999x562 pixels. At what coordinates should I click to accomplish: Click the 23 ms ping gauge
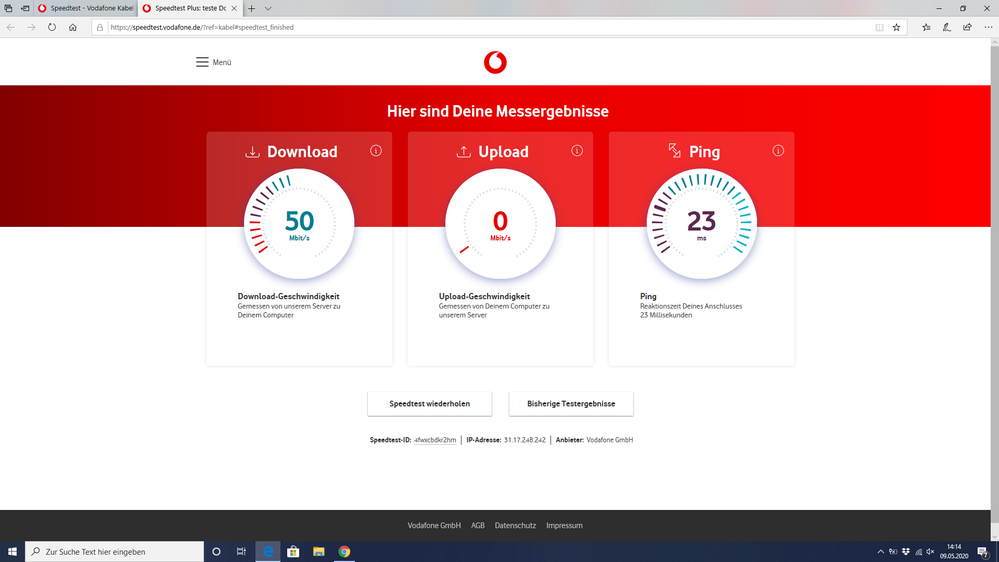[x=701, y=224]
